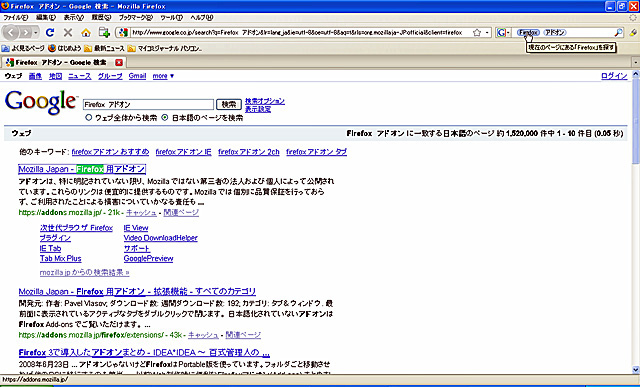The width and height of the screenshot is (640, 387).
Task: Select the 日本語のページを検索 radio button
Action: click(x=165, y=118)
